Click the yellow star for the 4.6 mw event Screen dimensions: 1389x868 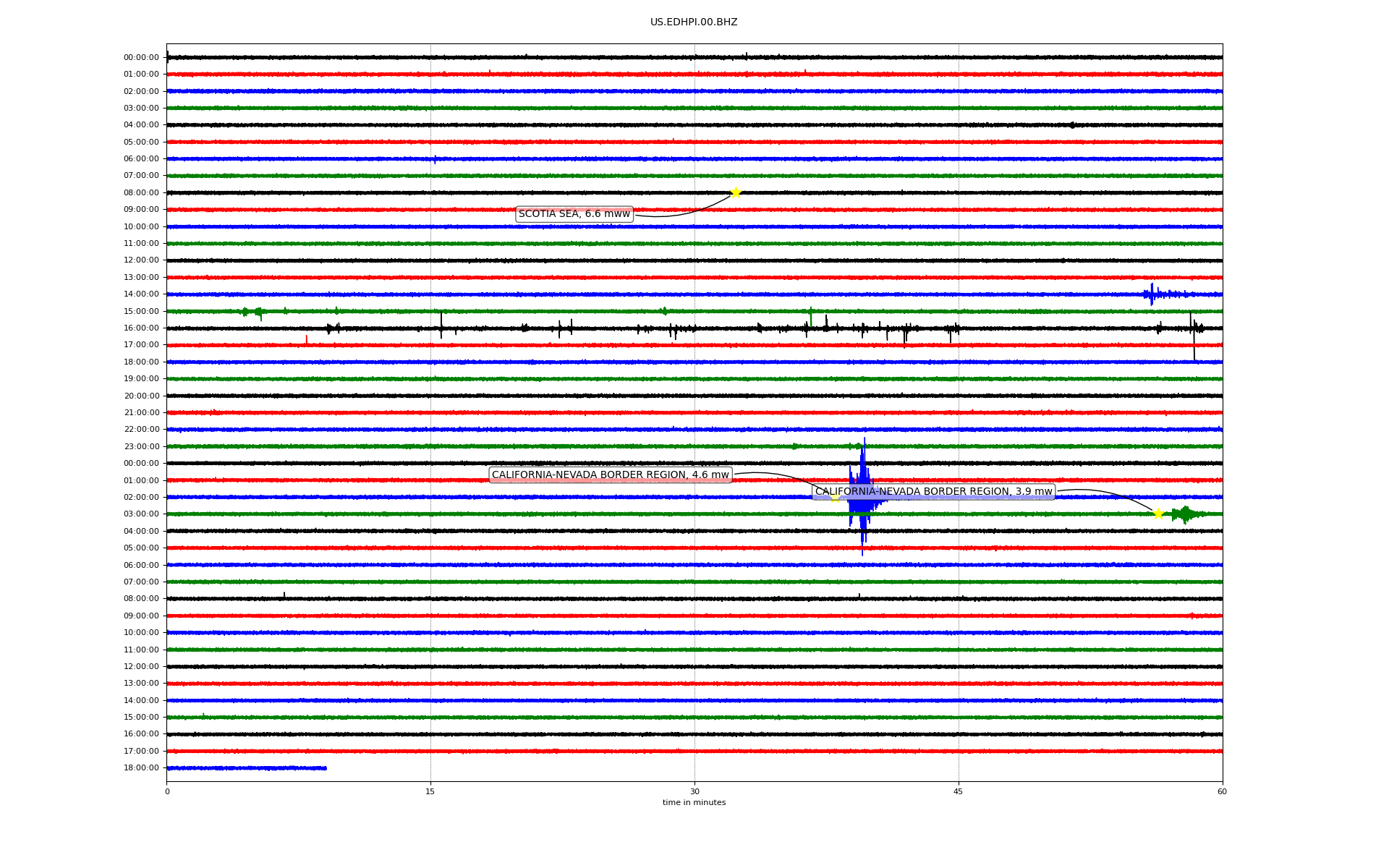click(x=835, y=498)
